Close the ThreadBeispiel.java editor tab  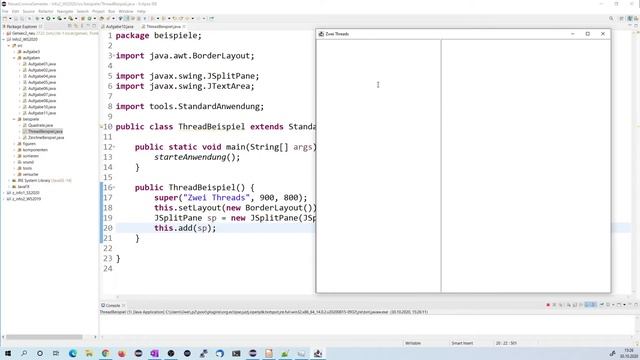coord(184,27)
